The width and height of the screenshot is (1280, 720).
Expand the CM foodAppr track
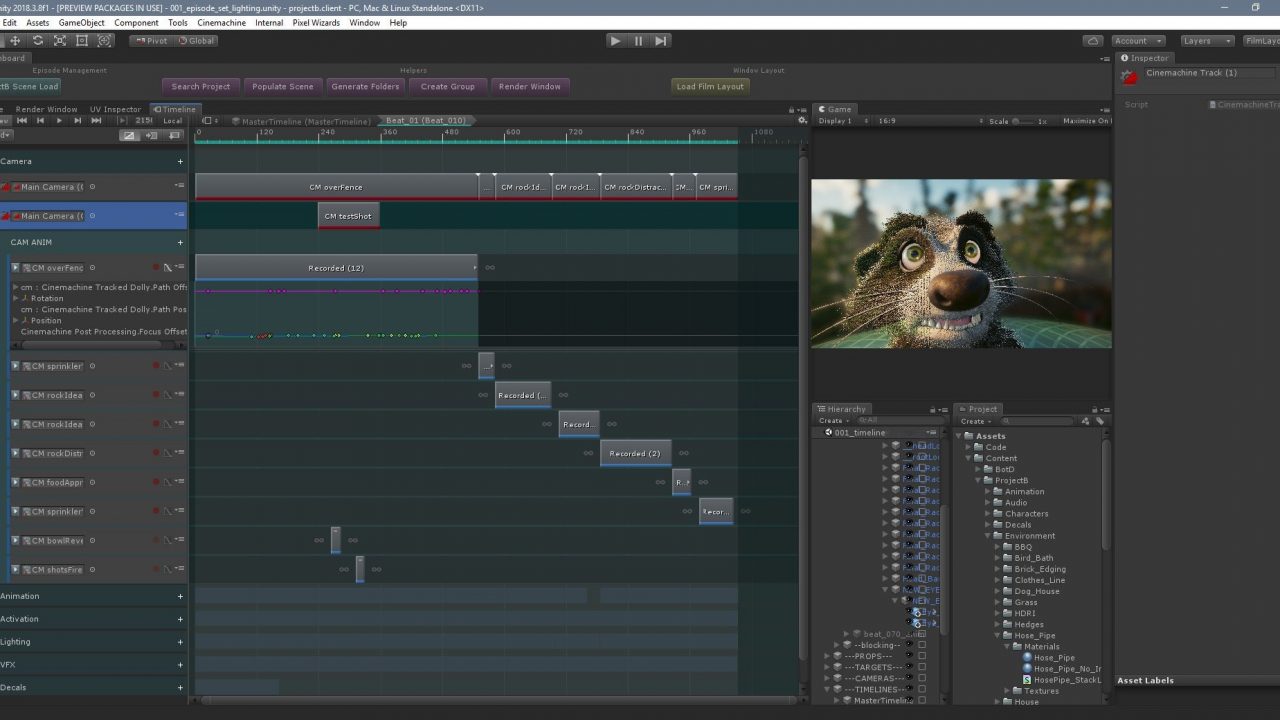pos(15,482)
